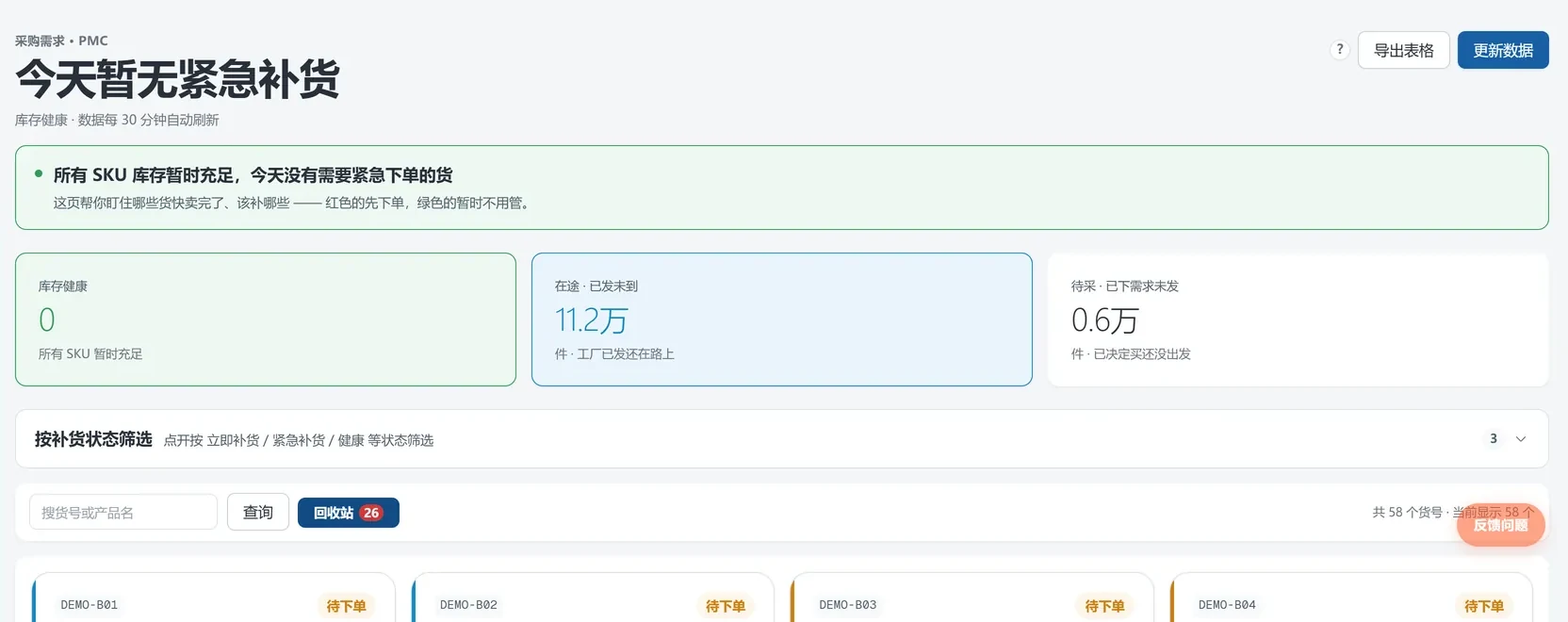Select the 库存健康 summary card
The image size is (1568, 622).
tap(266, 319)
